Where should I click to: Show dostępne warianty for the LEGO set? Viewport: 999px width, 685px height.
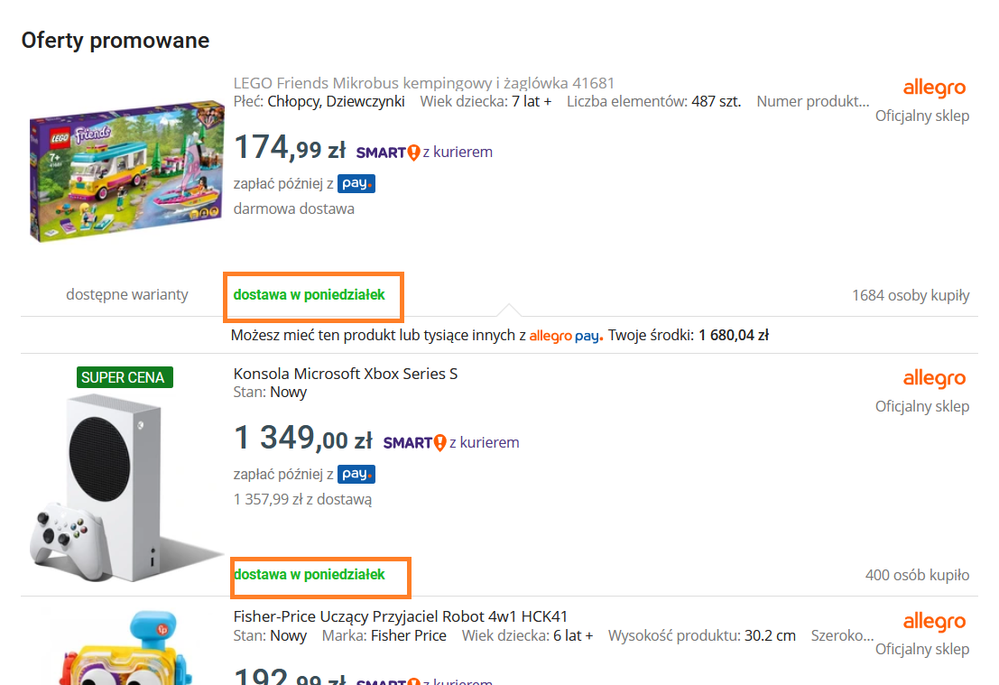pyautogui.click(x=127, y=295)
